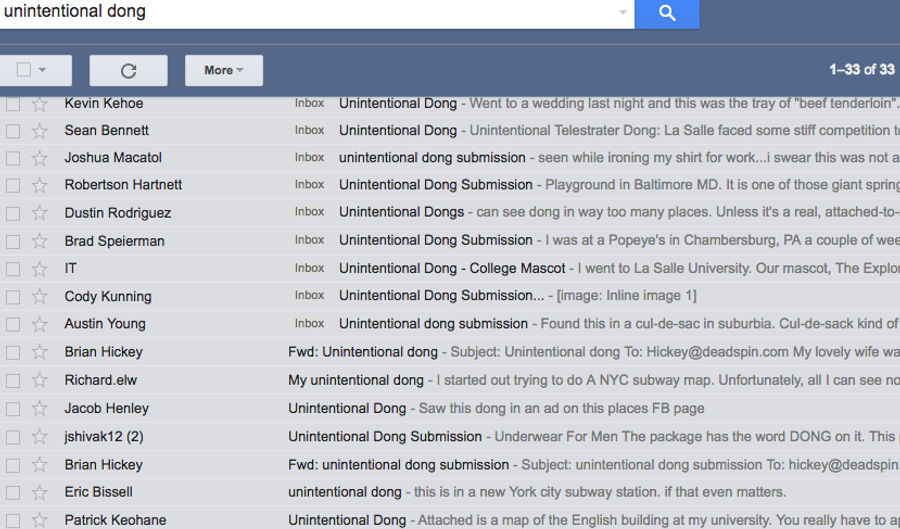
Task: Star the Kevin Kehoe email
Action: (39, 104)
